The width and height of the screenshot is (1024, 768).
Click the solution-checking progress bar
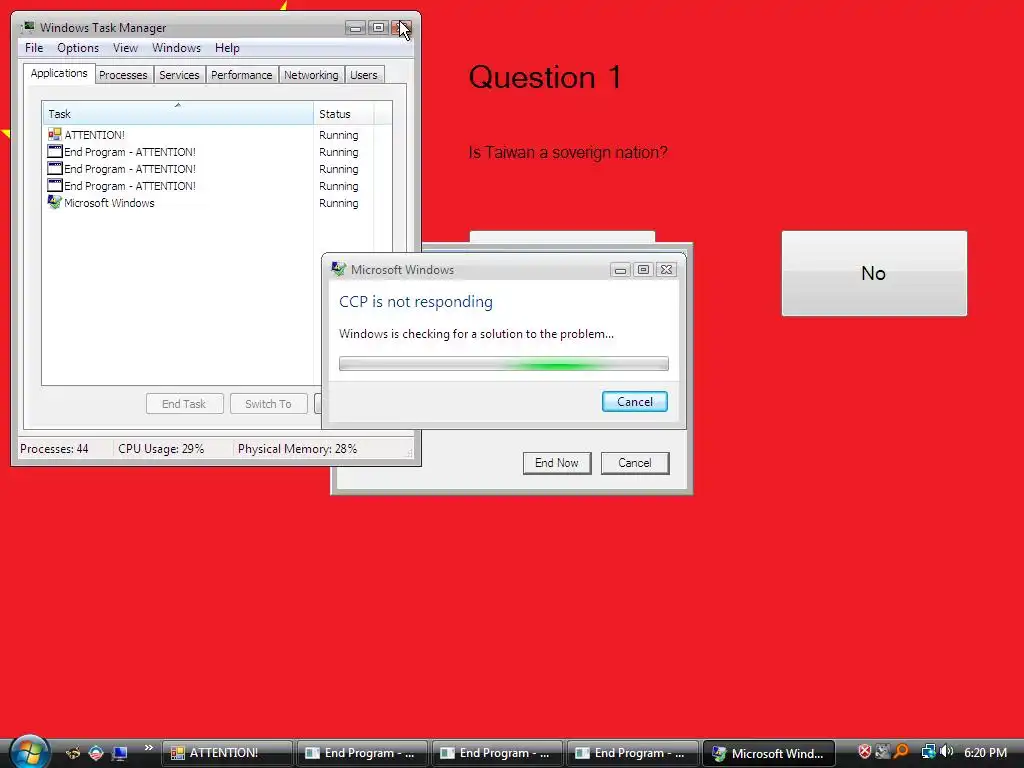pyautogui.click(x=504, y=364)
